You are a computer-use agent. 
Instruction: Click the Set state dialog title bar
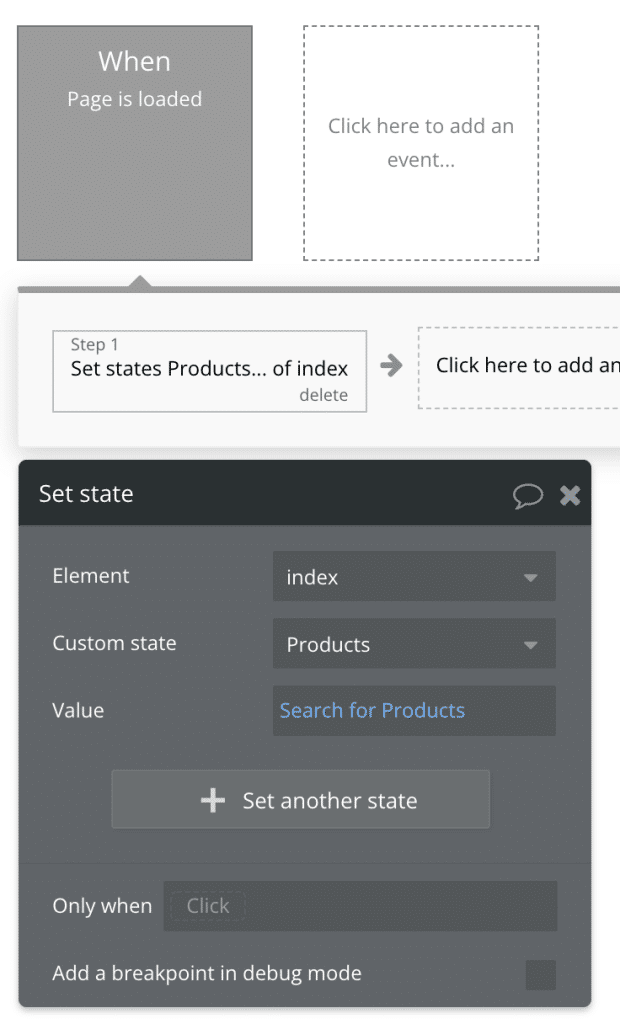[250, 495]
